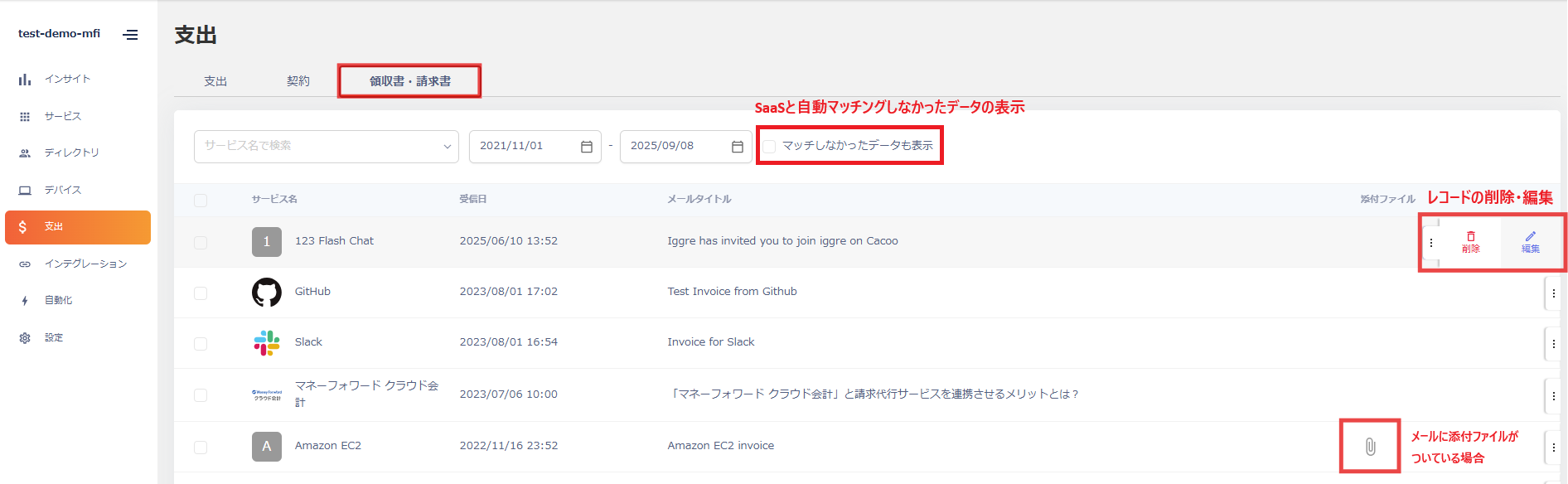Open 設定 gear icon in sidebar
The image size is (1568, 484).
coord(25,338)
